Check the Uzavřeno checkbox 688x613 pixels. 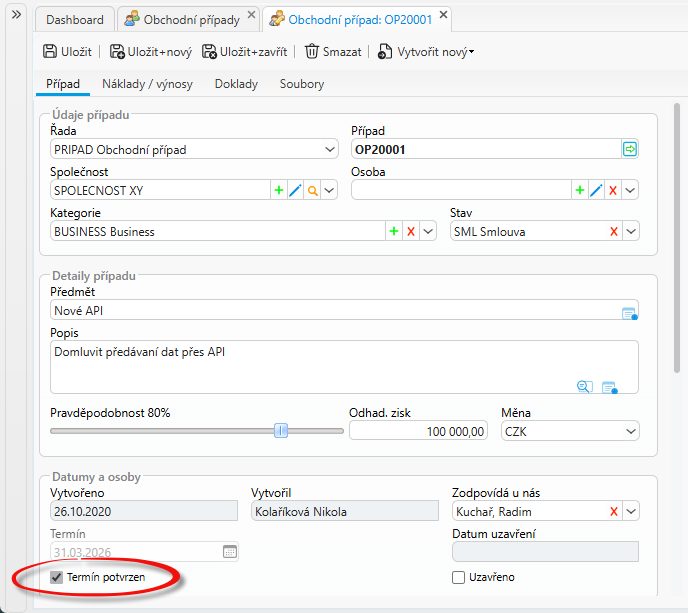coord(459,577)
